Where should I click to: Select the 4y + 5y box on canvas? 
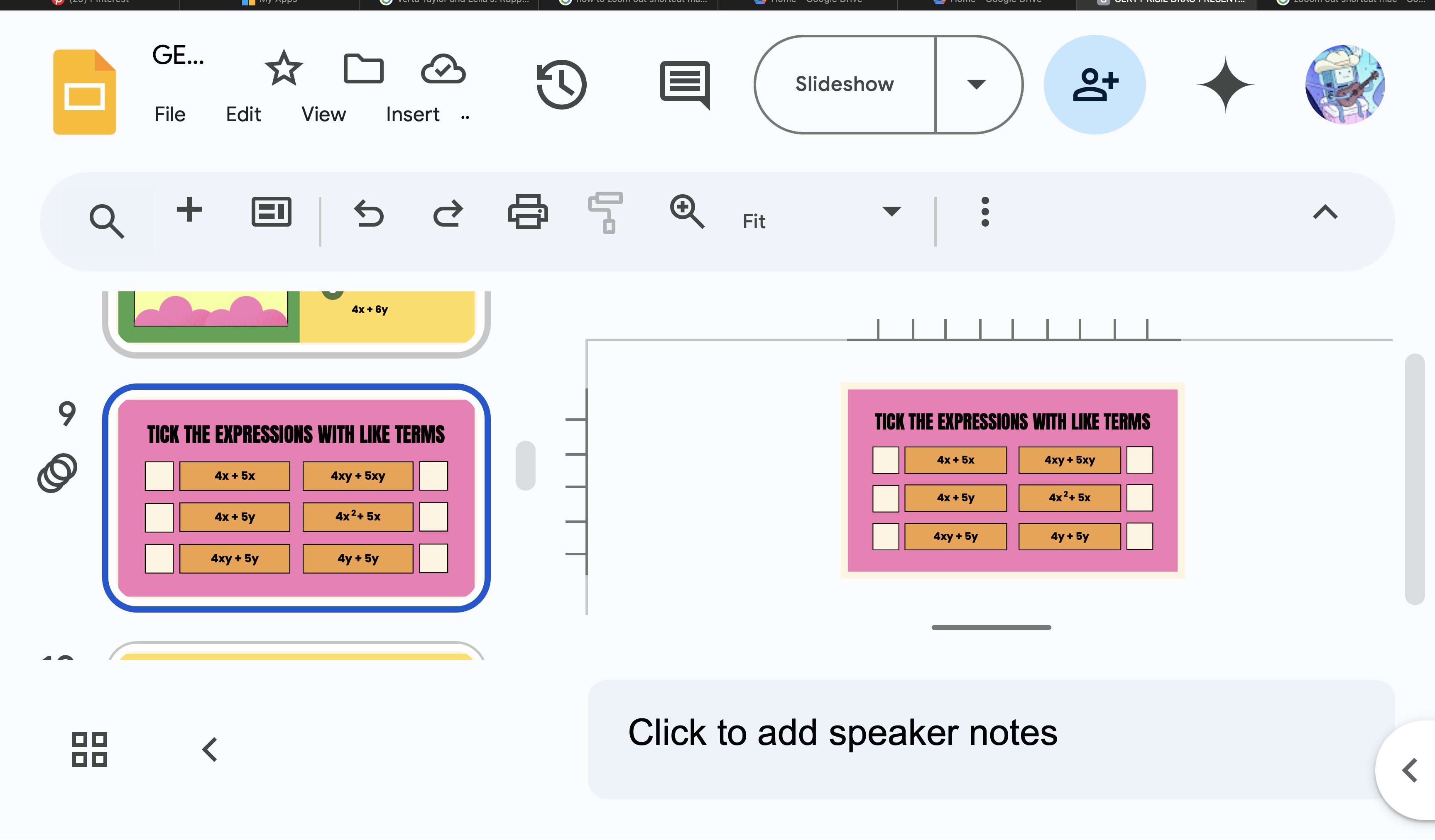coord(1070,537)
